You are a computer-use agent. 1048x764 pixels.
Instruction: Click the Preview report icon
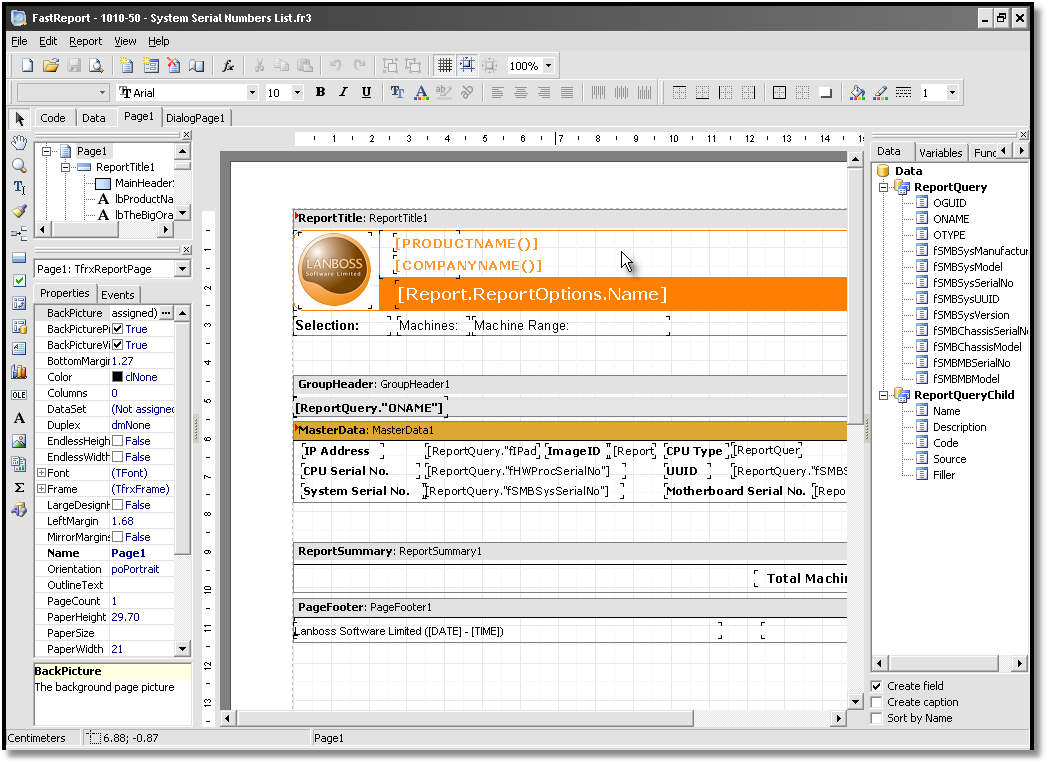pos(96,66)
